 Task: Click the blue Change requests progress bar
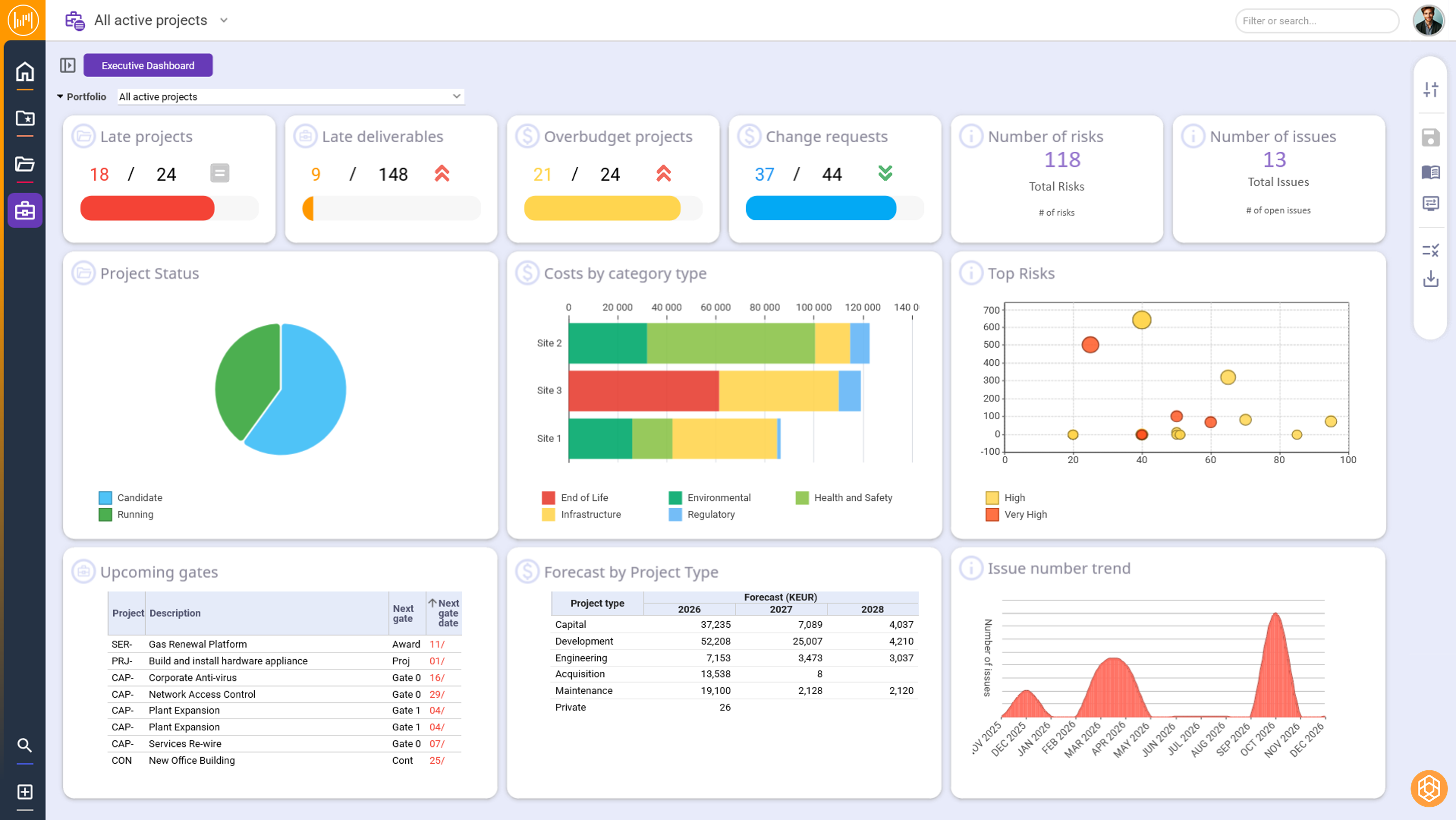[x=821, y=208]
